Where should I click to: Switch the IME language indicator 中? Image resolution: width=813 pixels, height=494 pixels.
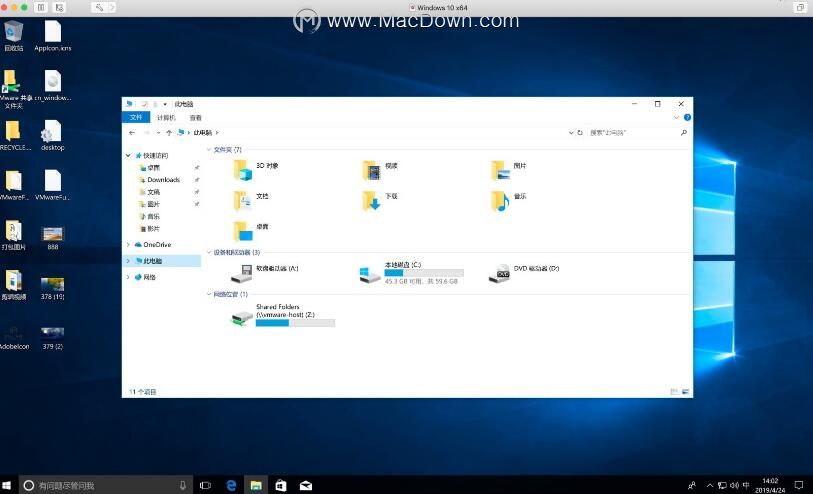pyautogui.click(x=746, y=485)
